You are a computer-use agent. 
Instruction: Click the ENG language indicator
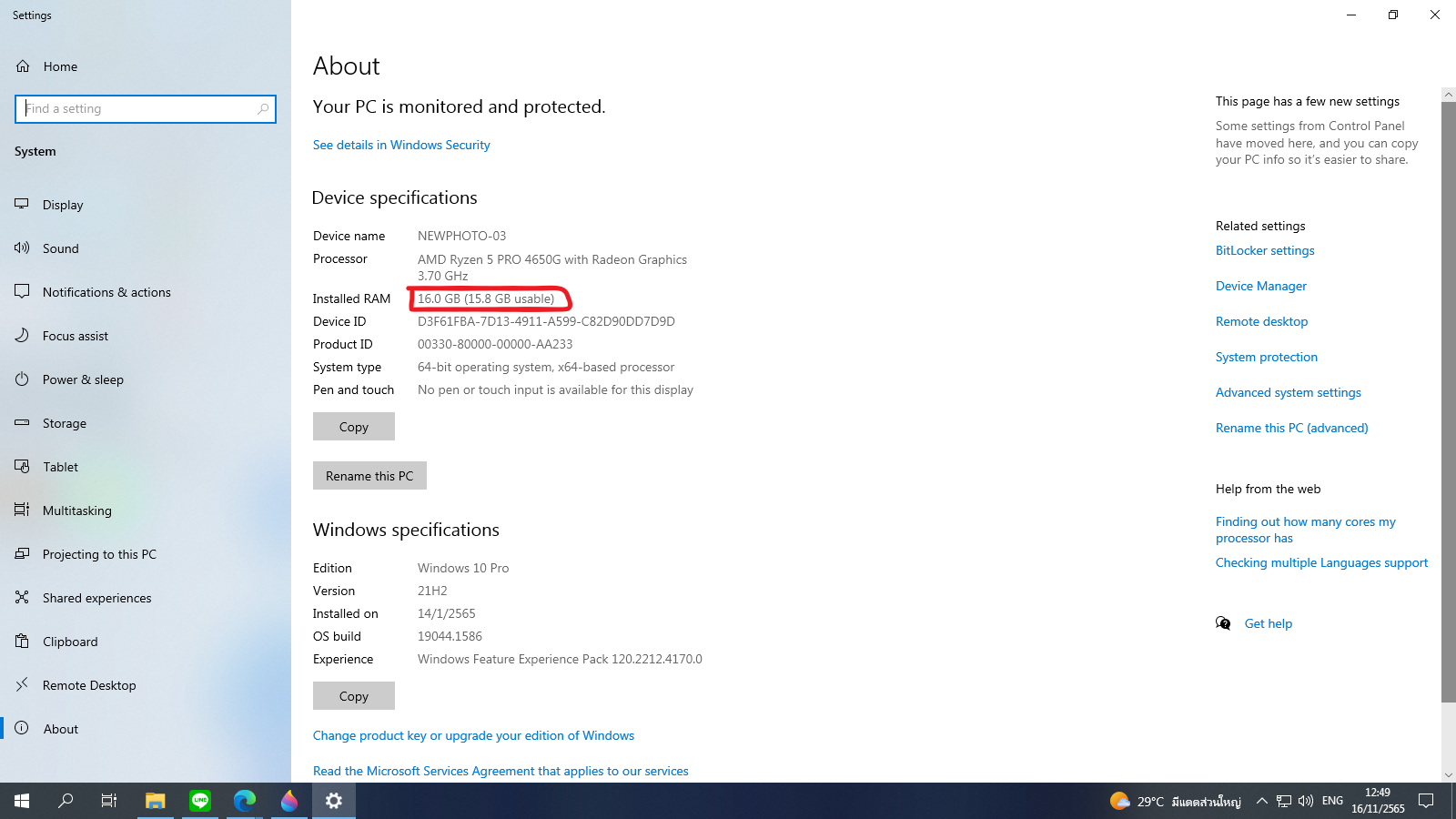click(1332, 801)
